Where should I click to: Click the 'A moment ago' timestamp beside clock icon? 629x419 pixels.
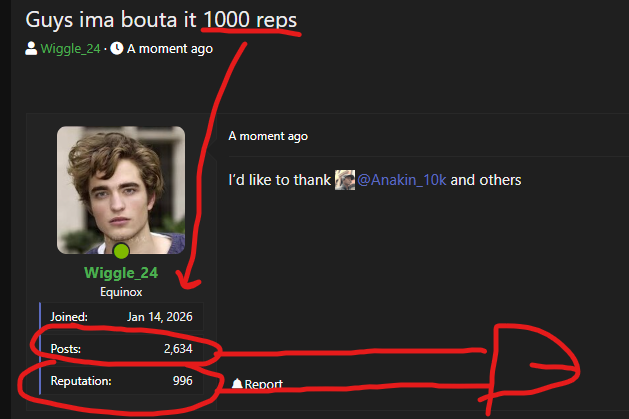pyautogui.click(x=170, y=49)
